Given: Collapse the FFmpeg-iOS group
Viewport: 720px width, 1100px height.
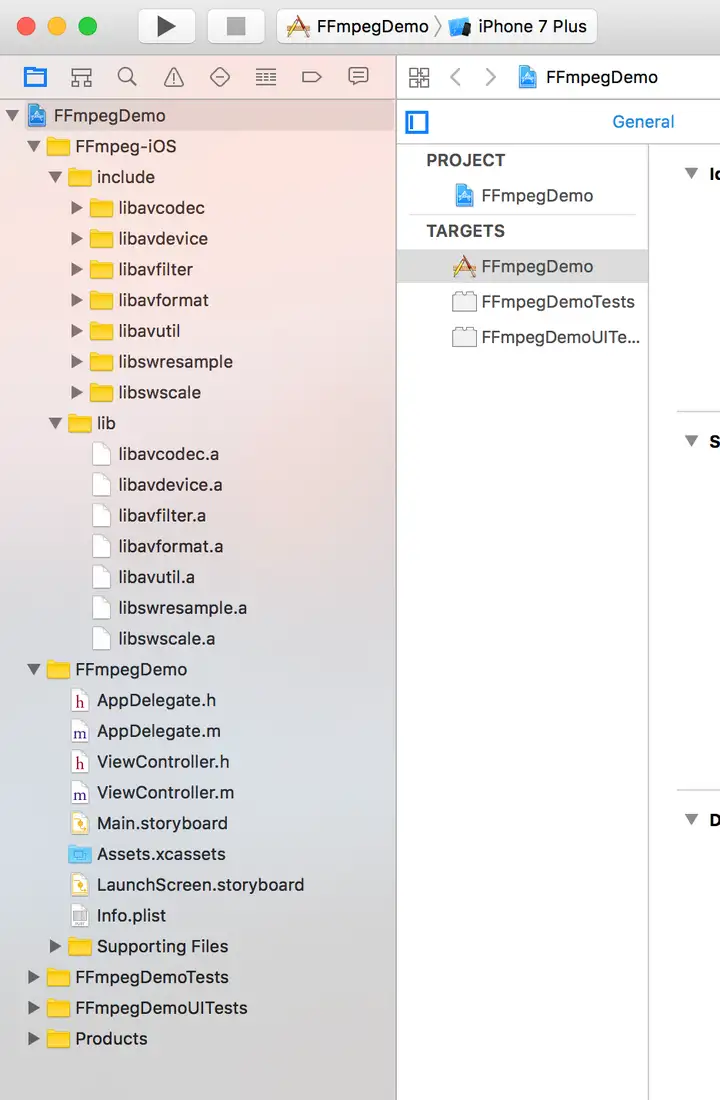Looking at the screenshot, I should 34,147.
